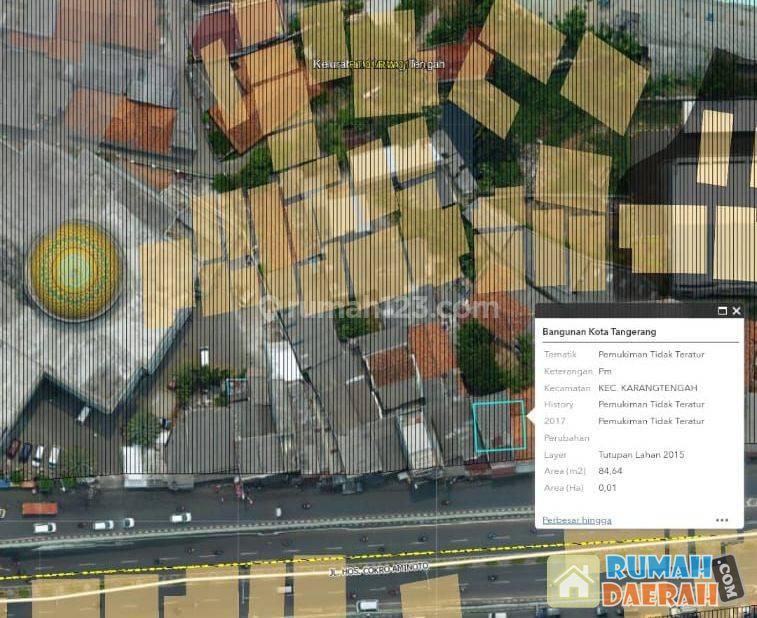757x618 pixels.
Task: Click the yellow-green mosque dome
Action: [74, 271]
